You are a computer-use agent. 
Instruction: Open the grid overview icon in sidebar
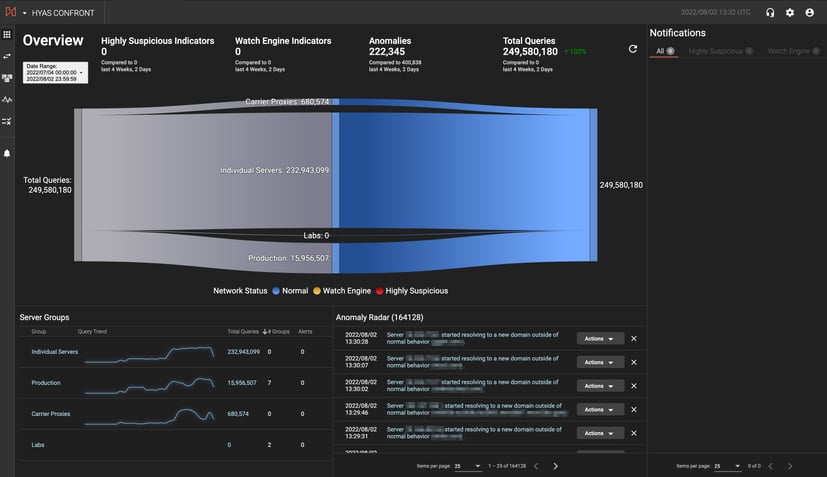7,34
